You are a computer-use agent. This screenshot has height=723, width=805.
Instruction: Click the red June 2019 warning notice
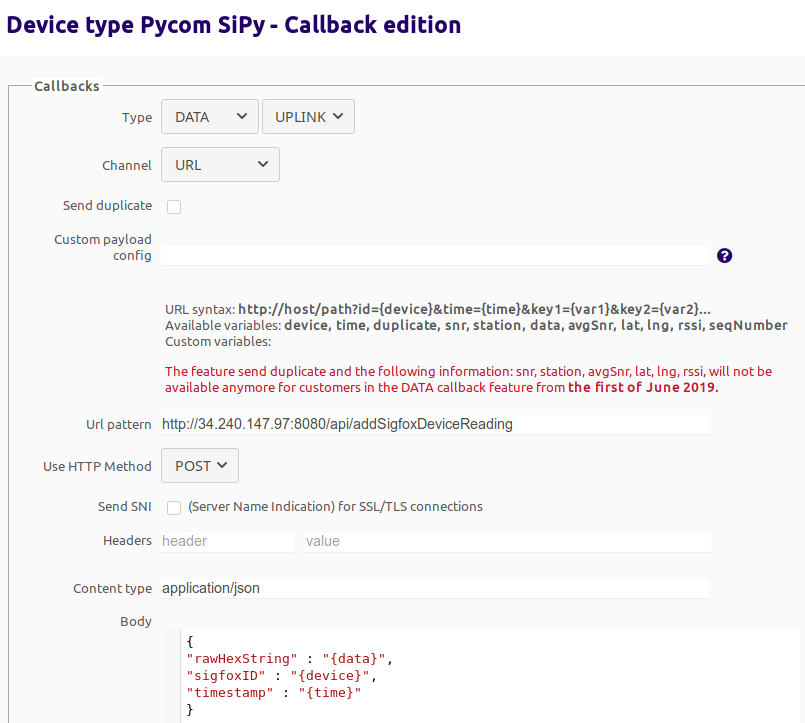468,379
